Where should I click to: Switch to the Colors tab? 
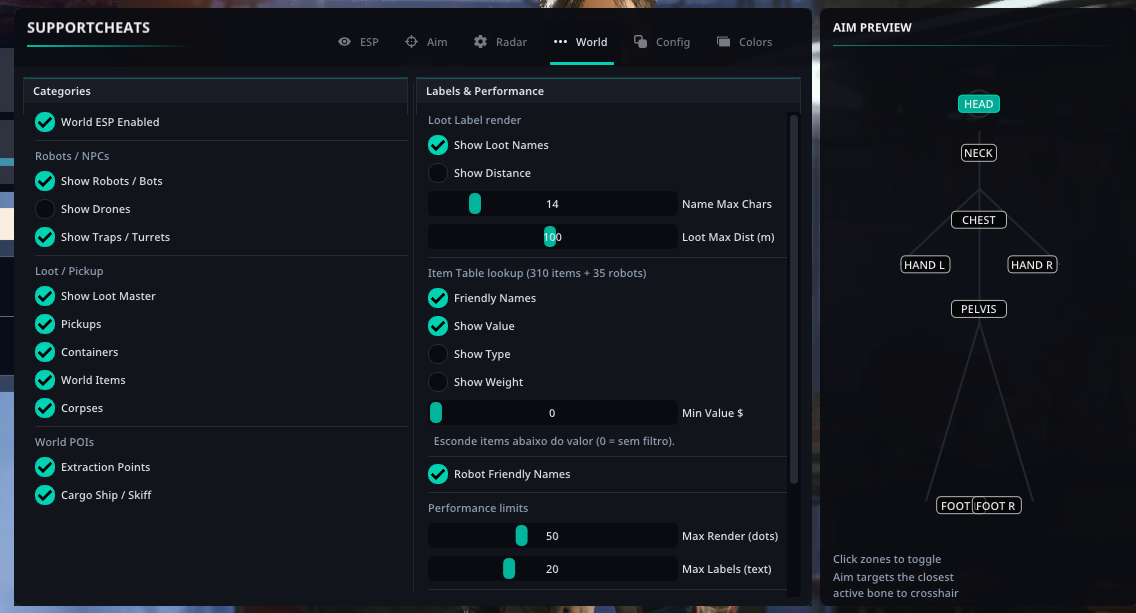point(744,42)
